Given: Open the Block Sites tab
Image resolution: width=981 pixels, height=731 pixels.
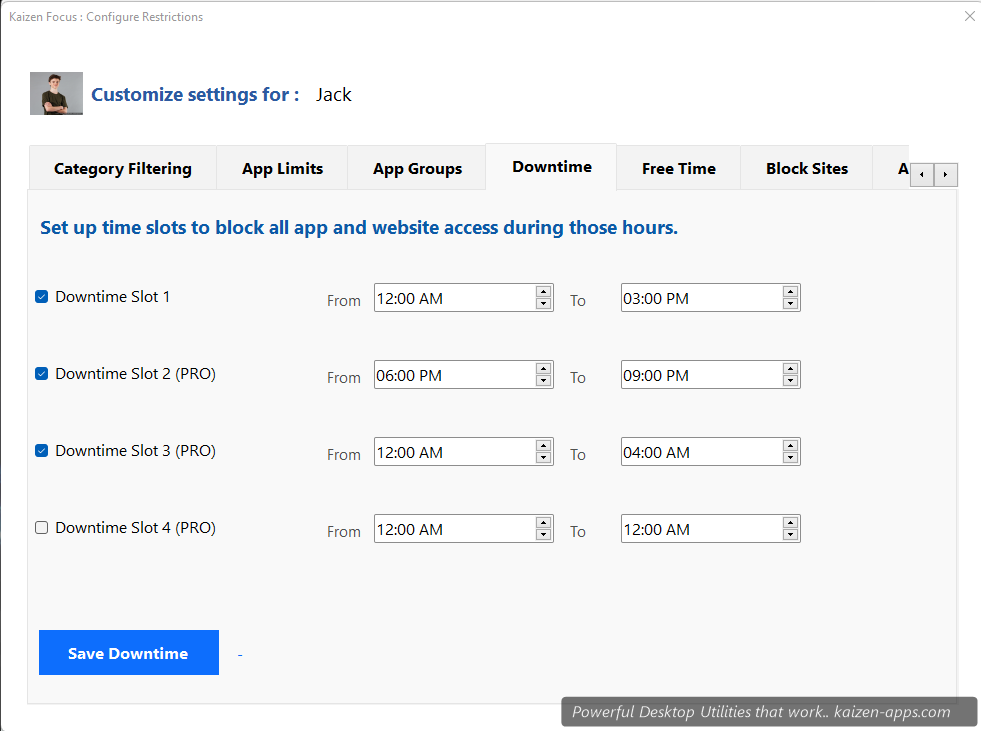Looking at the screenshot, I should click(806, 168).
